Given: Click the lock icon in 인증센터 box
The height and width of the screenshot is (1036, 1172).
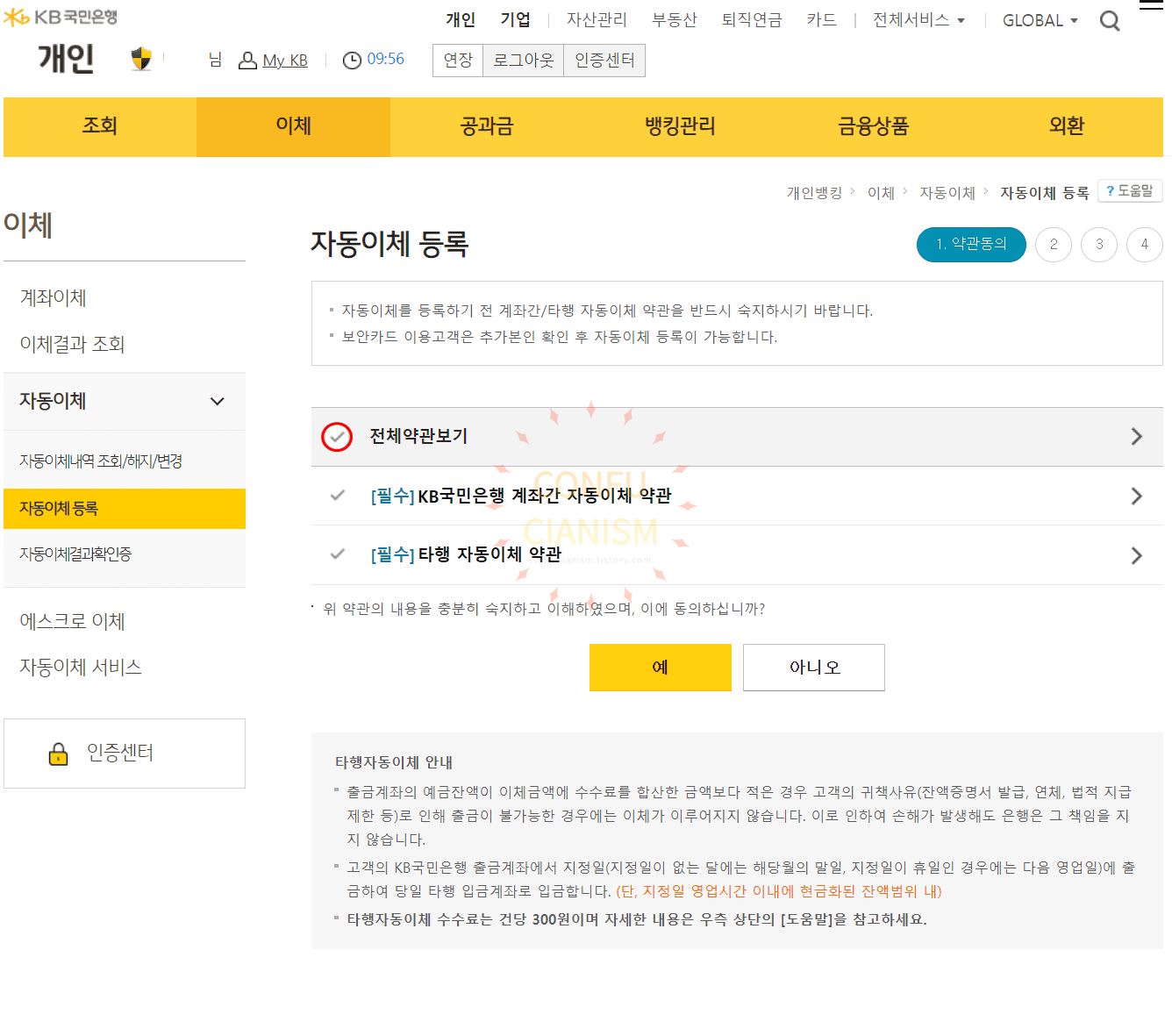Looking at the screenshot, I should [59, 754].
